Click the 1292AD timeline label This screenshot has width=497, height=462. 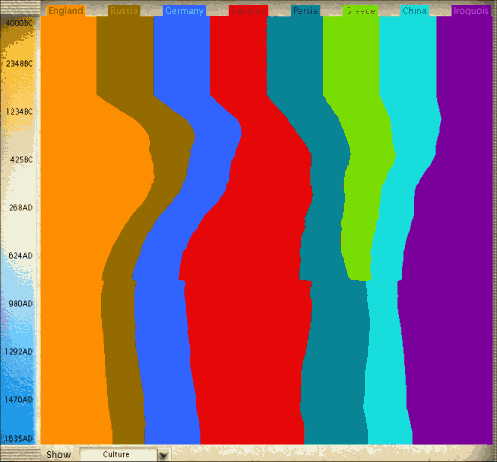pyautogui.click(x=19, y=351)
